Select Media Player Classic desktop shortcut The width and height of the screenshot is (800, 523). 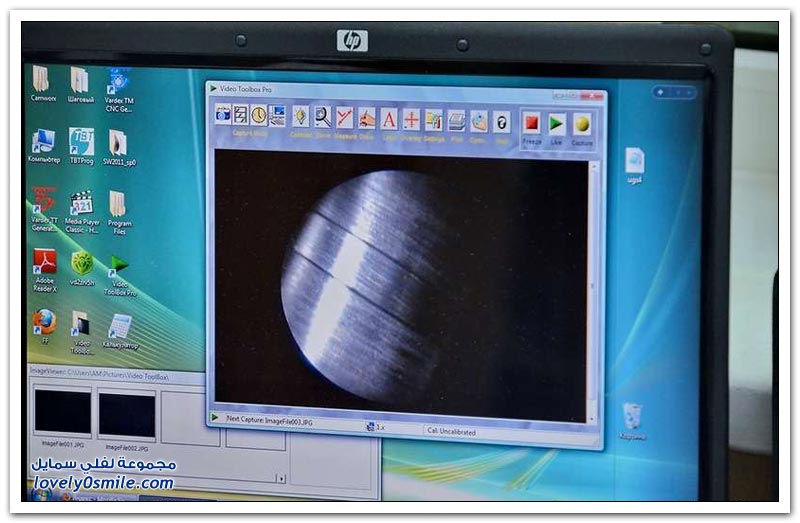pyautogui.click(x=82, y=211)
